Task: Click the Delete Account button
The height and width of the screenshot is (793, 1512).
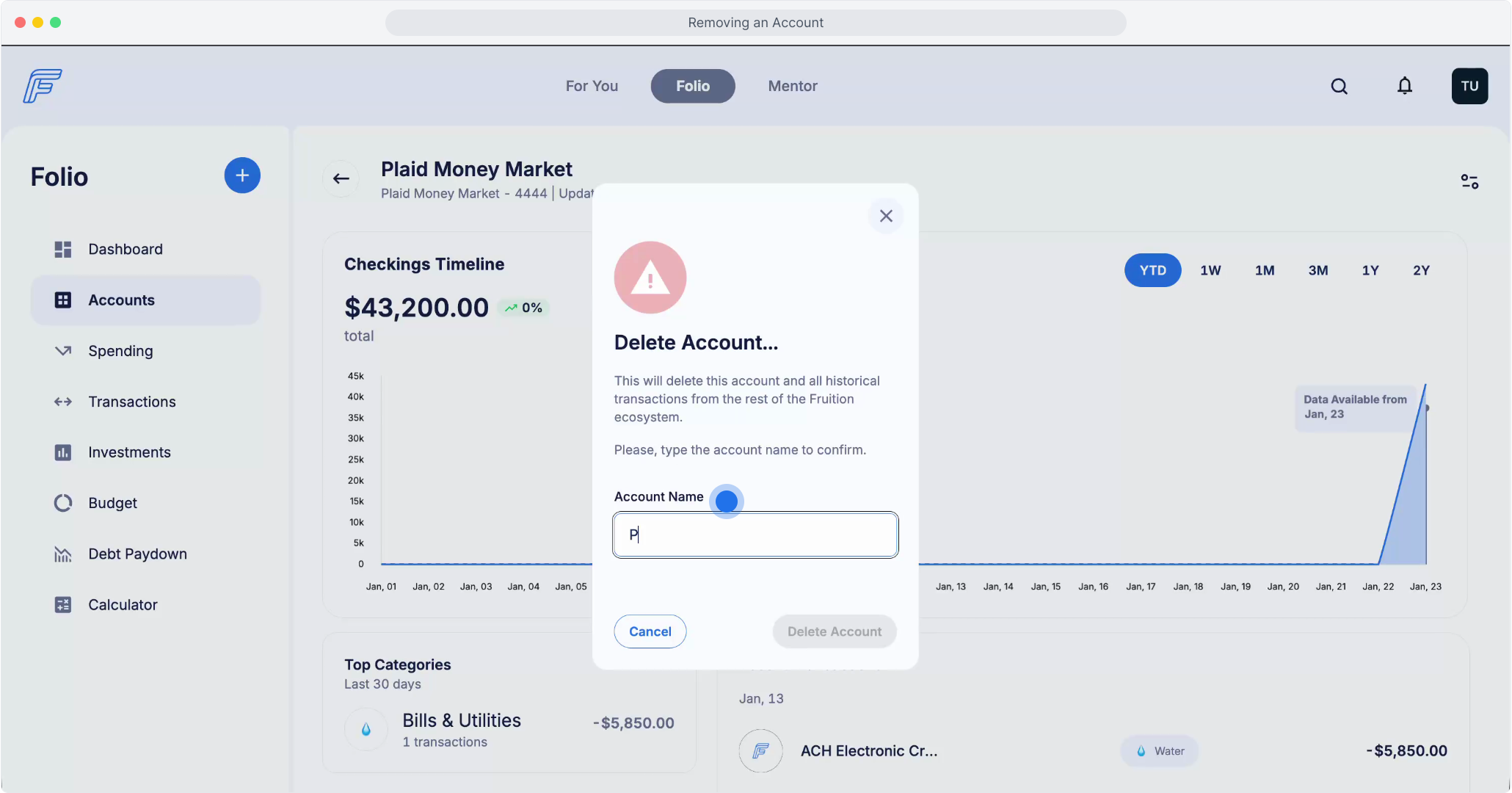Action: point(834,631)
